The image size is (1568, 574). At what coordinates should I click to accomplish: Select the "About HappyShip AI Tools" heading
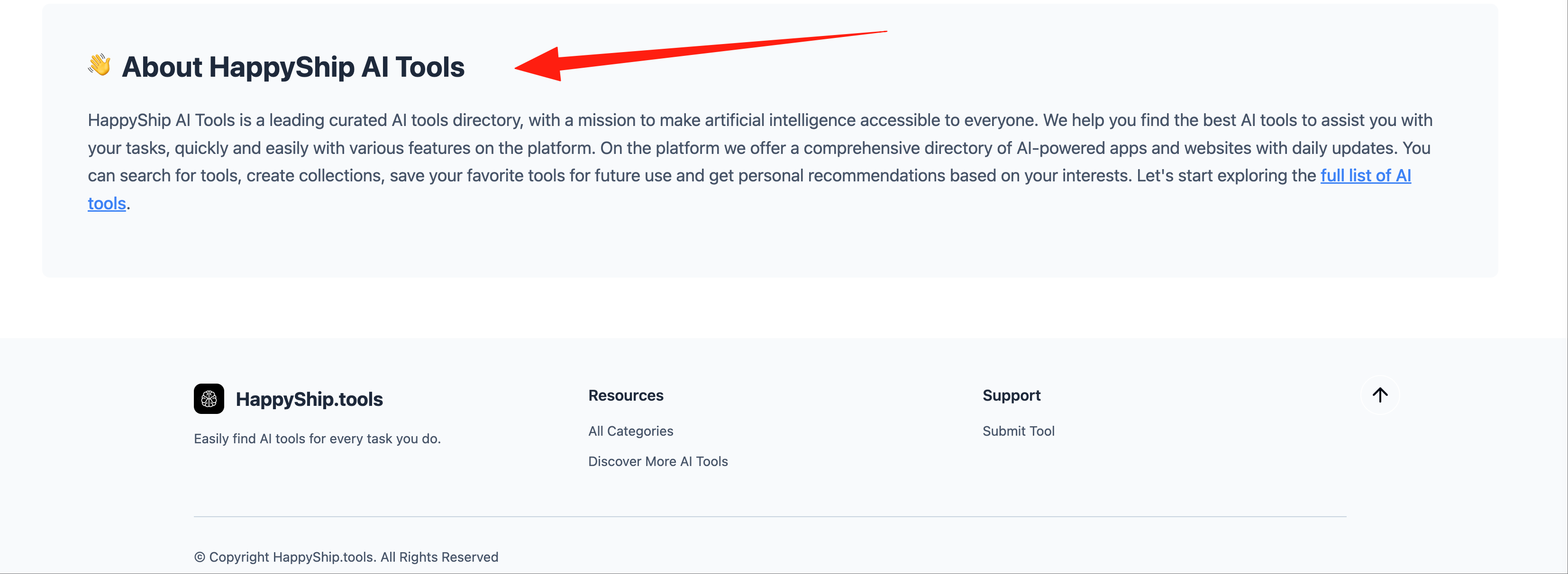(x=293, y=67)
